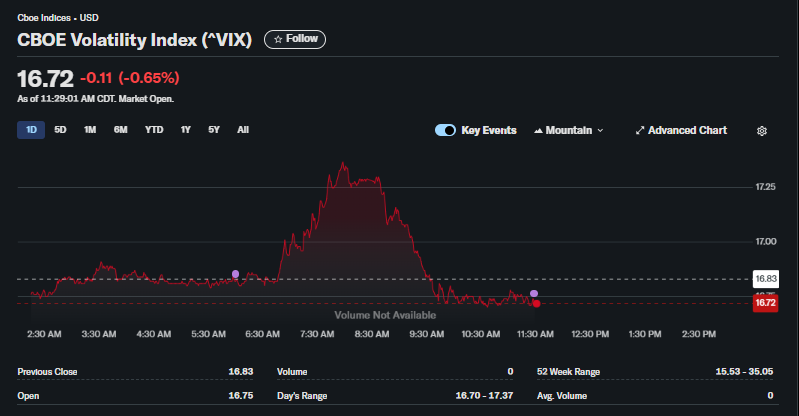Click the red 16.72 current price axis label
799x416 pixels.
coord(765,303)
